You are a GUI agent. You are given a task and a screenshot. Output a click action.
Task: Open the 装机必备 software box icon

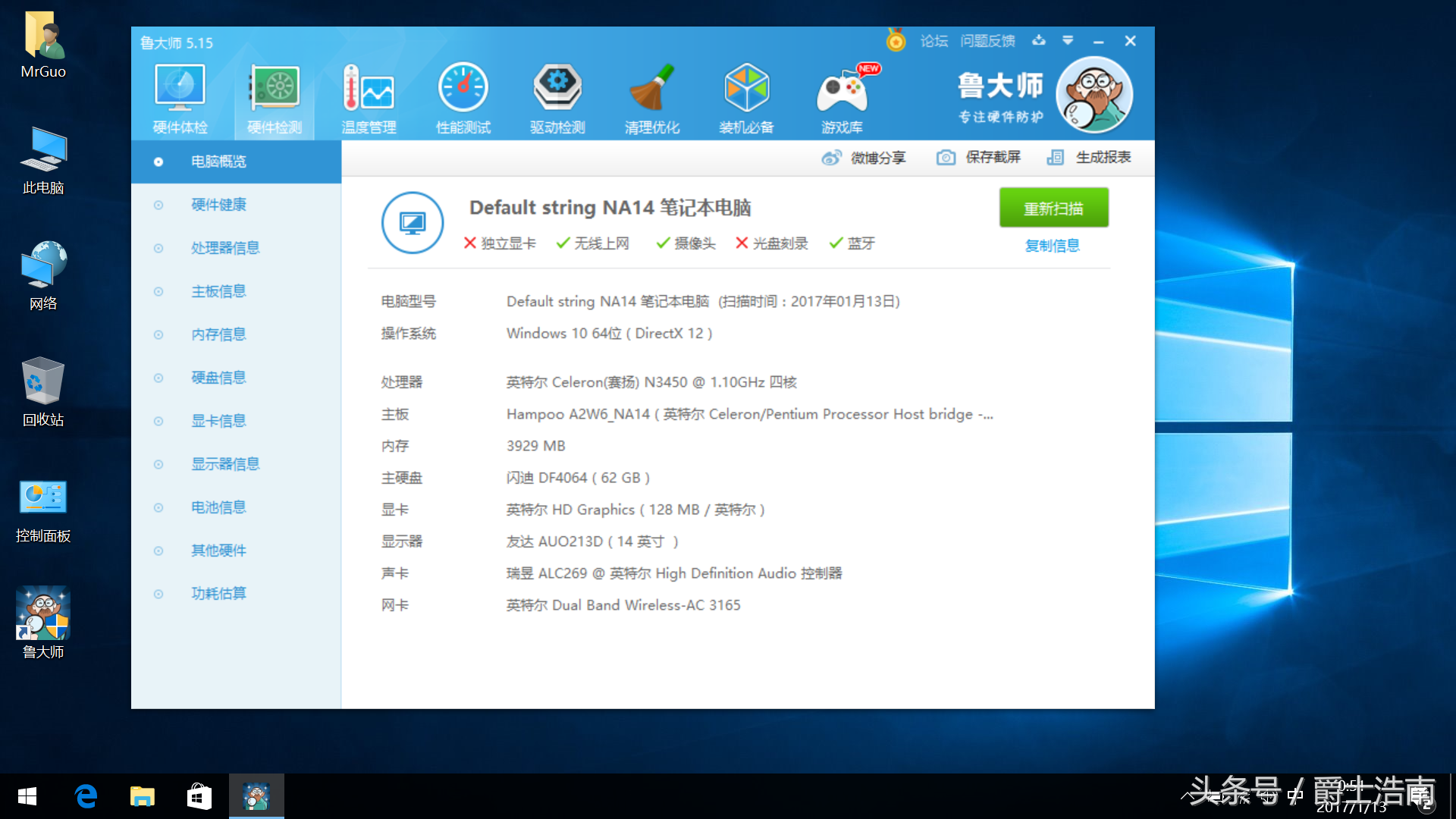click(x=746, y=99)
